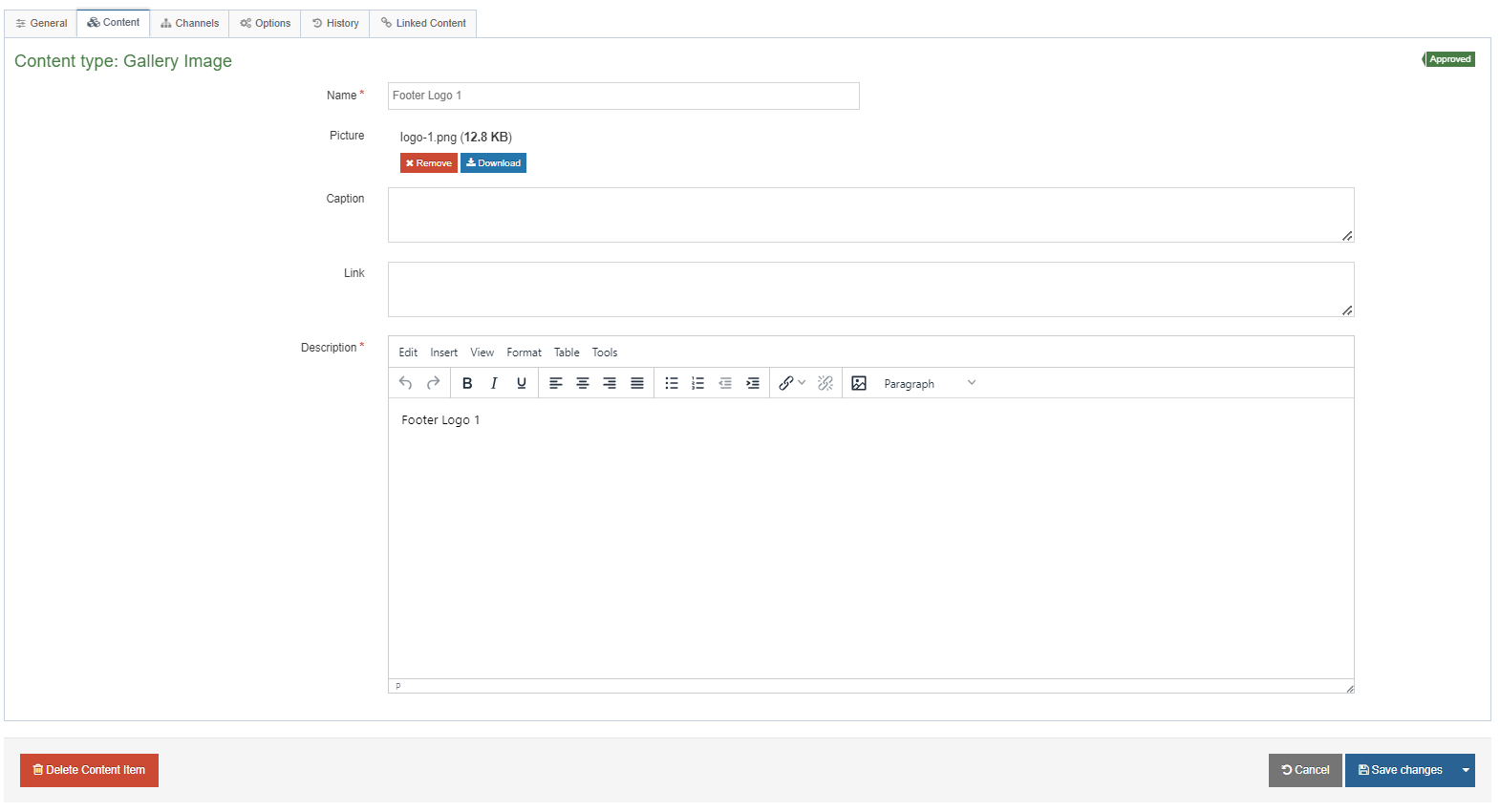
Task: Switch to the Channels tab
Action: (x=189, y=23)
